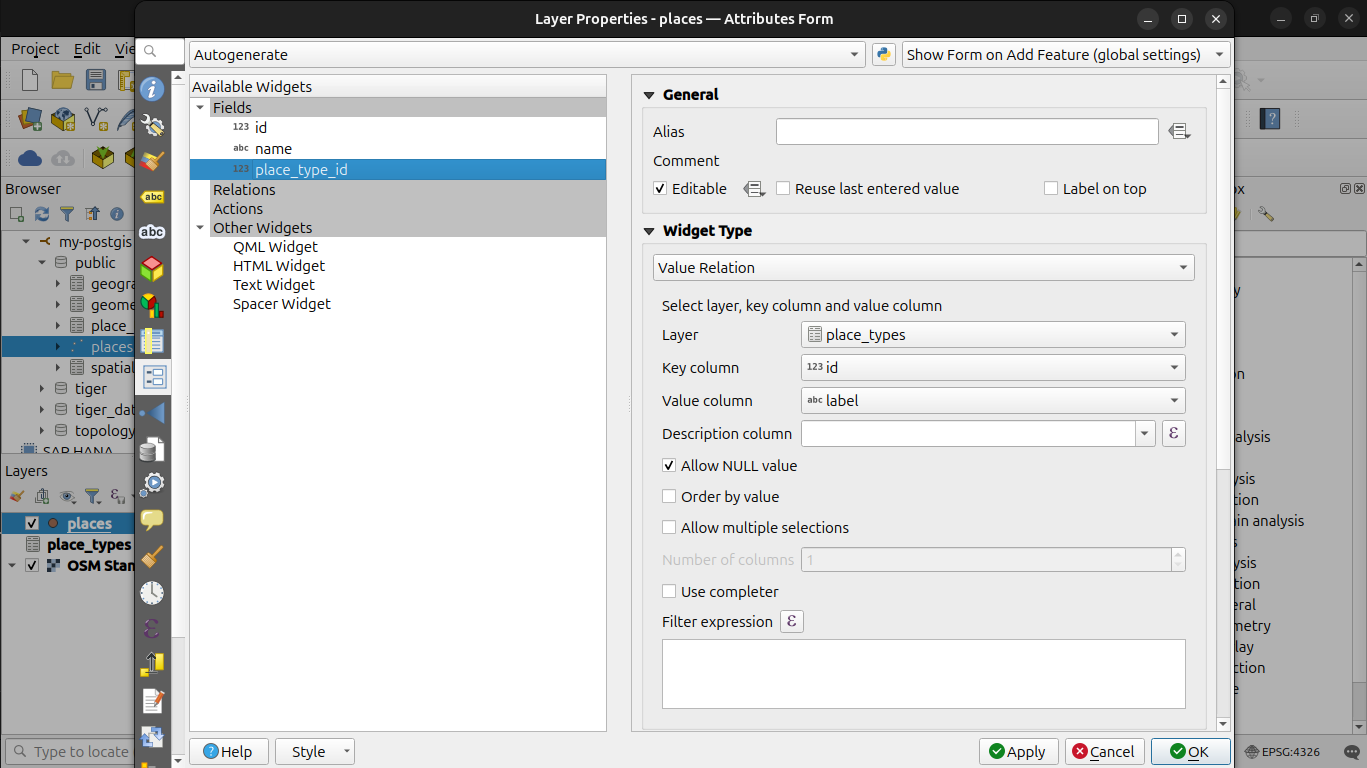Open the 3D View settings cube icon

point(152,268)
